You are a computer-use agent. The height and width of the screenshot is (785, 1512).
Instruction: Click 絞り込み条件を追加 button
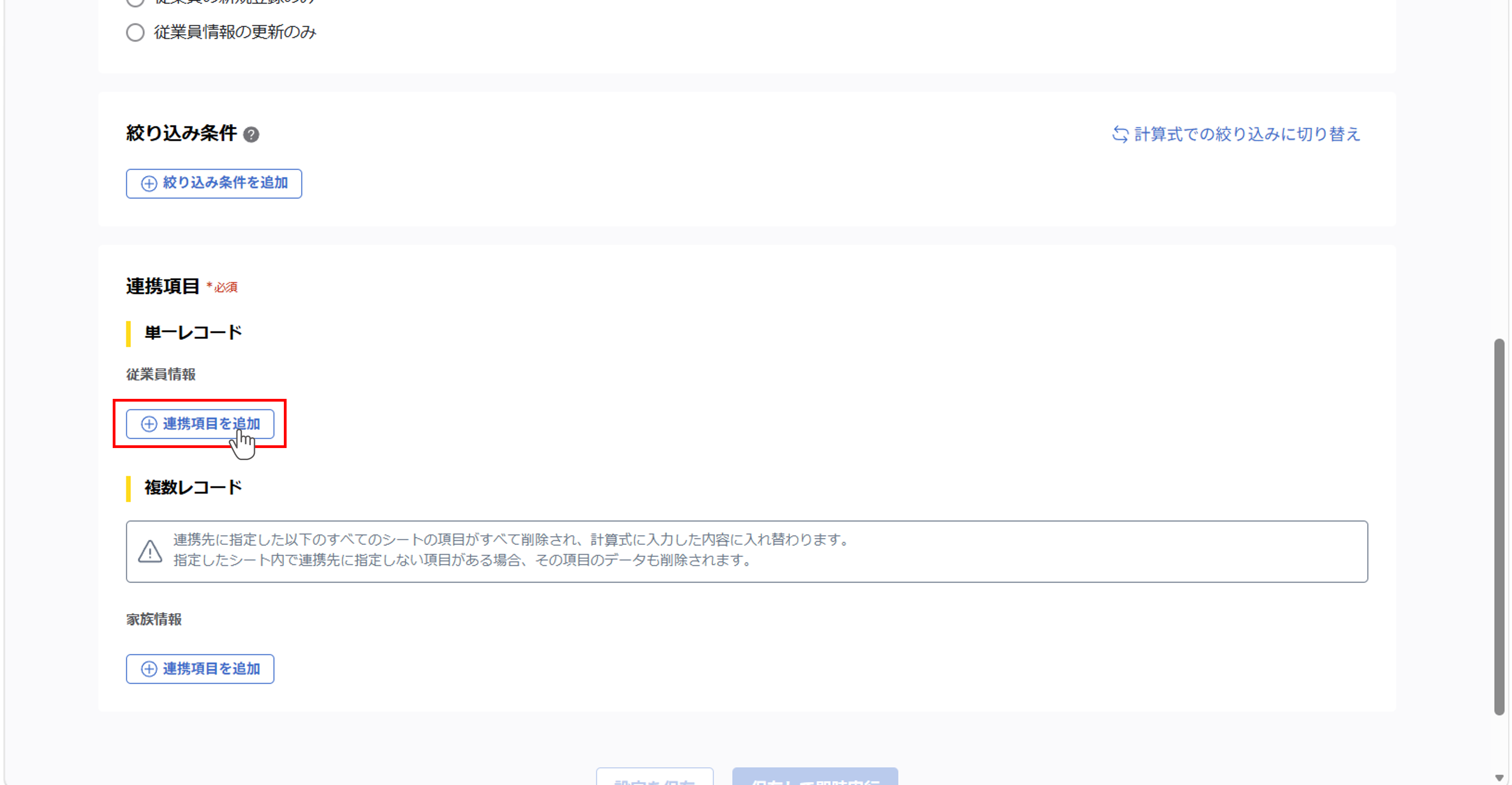pos(214,183)
